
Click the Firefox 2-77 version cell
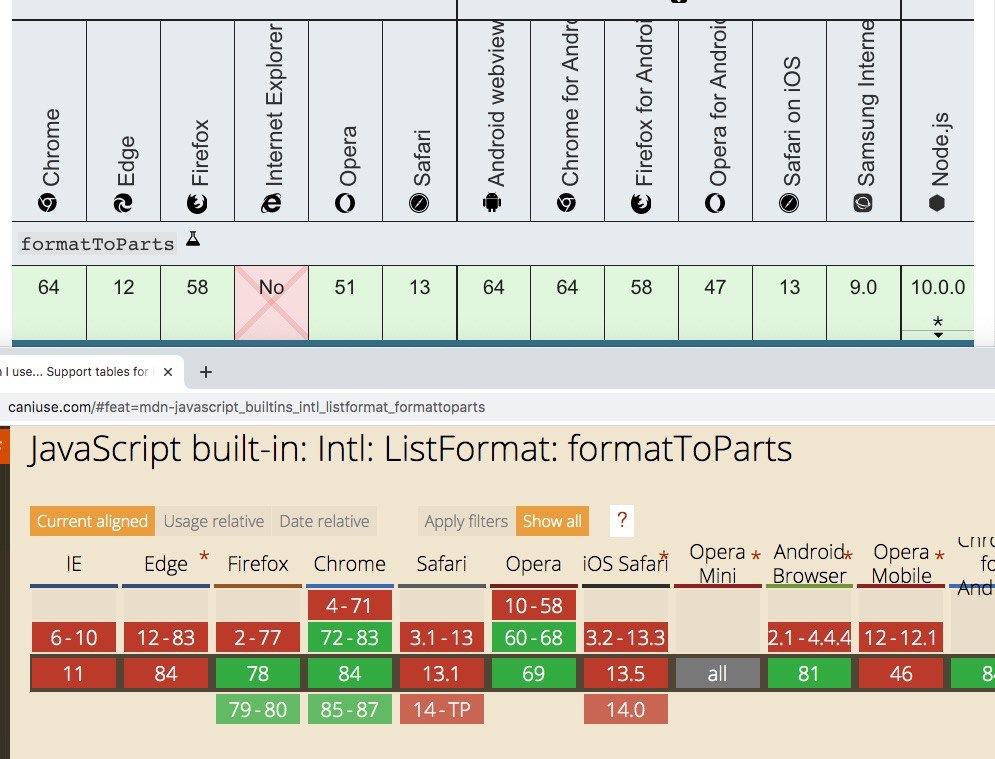pyautogui.click(x=258, y=637)
